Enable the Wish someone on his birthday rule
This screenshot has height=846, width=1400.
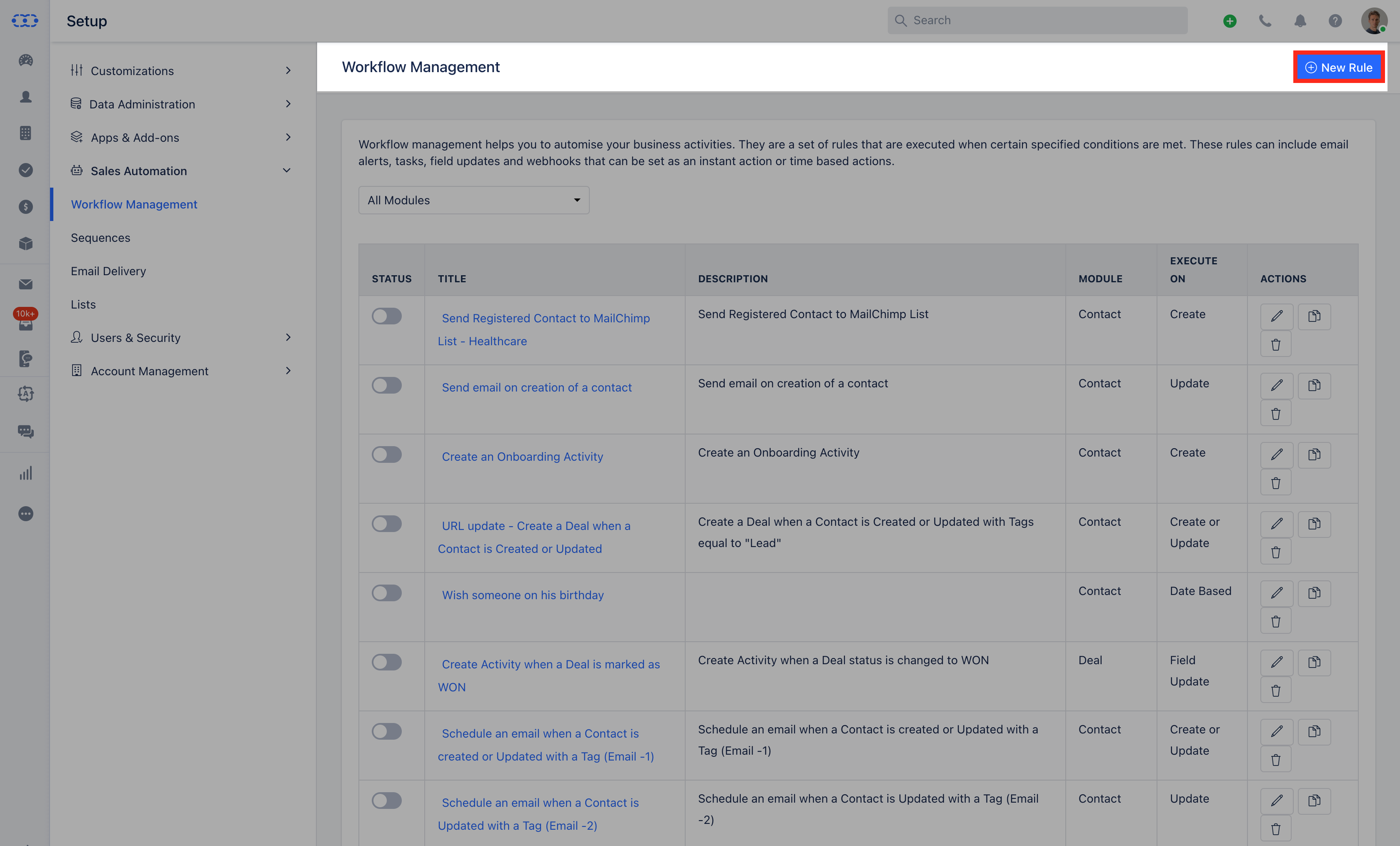(386, 593)
